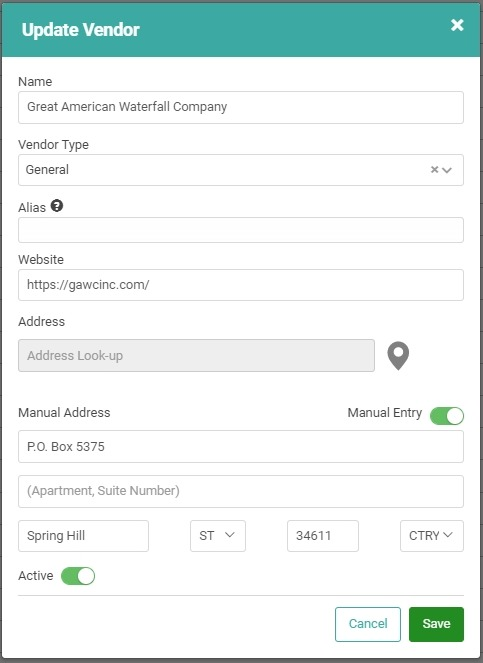Toggle the Manual Entry switch off

[447, 416]
